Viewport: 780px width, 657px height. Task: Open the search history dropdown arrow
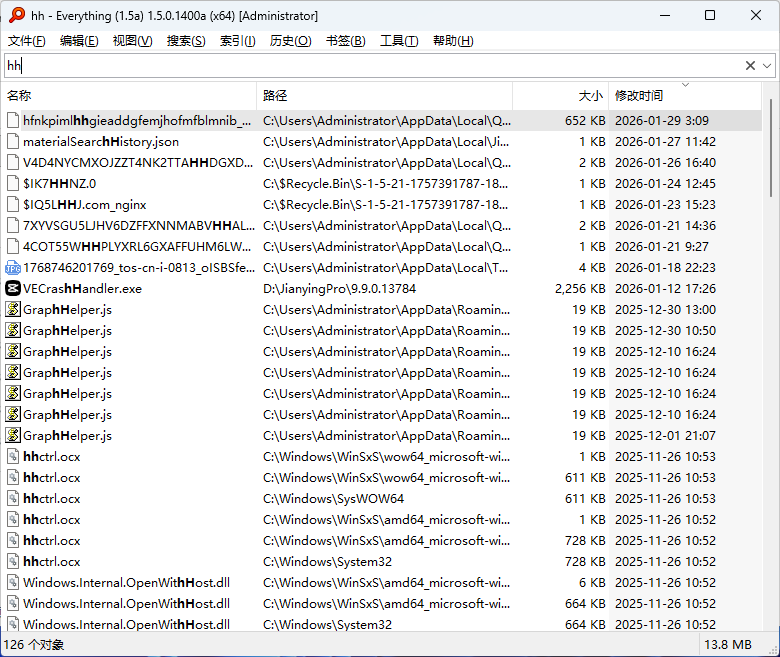[x=767, y=65]
